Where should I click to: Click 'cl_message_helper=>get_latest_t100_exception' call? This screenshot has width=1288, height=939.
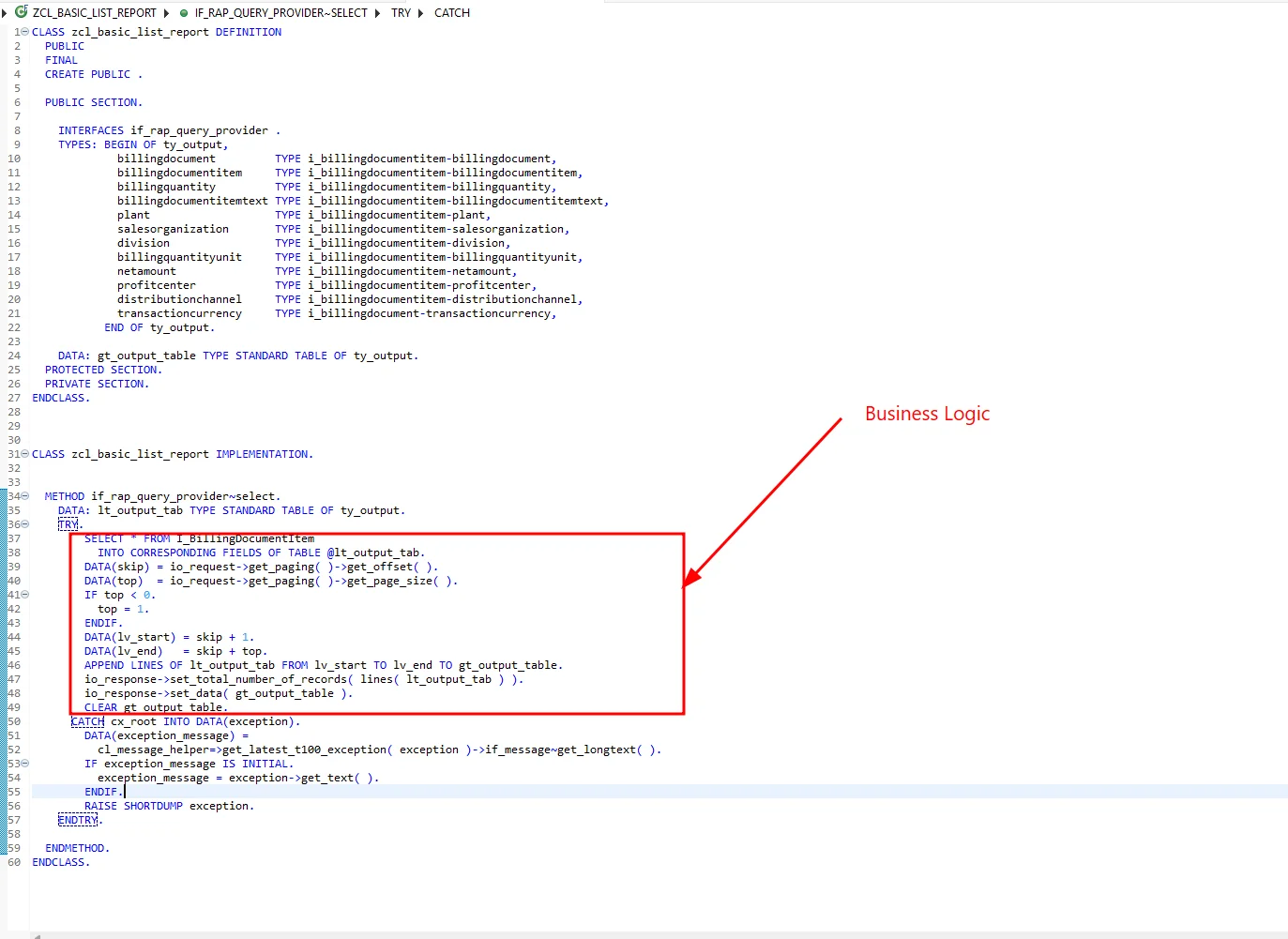click(x=379, y=750)
